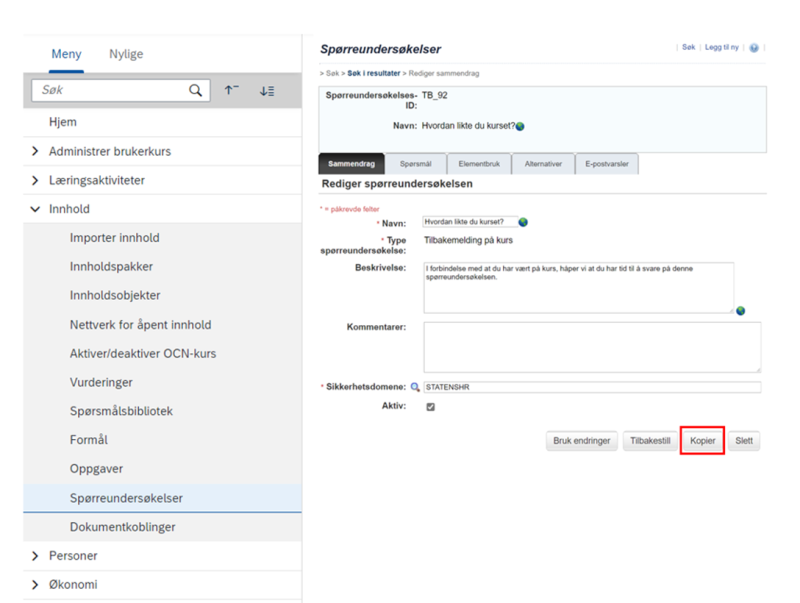Collapse the Innhold menu section

35,209
